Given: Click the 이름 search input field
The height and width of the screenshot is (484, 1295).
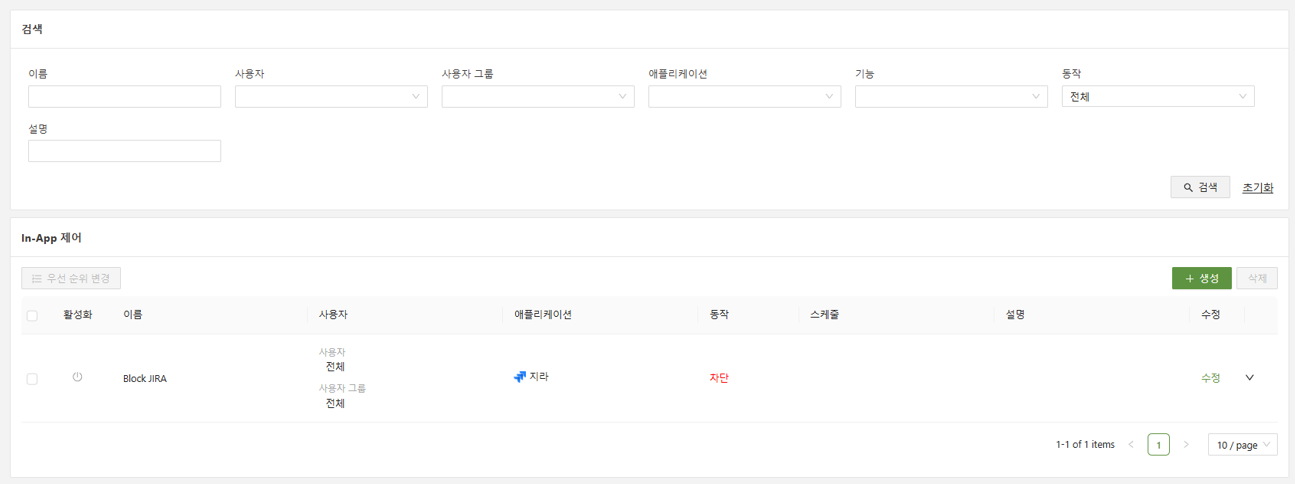Looking at the screenshot, I should (124, 97).
